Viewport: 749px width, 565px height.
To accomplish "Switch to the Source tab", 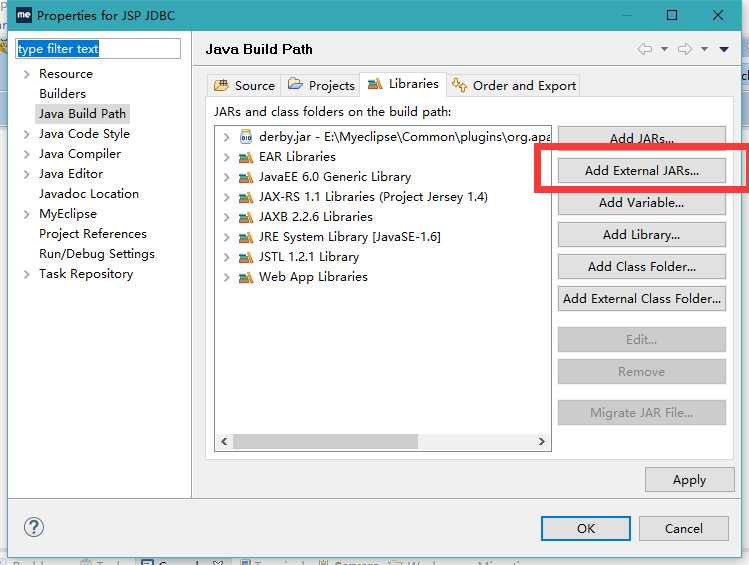I will (x=244, y=85).
